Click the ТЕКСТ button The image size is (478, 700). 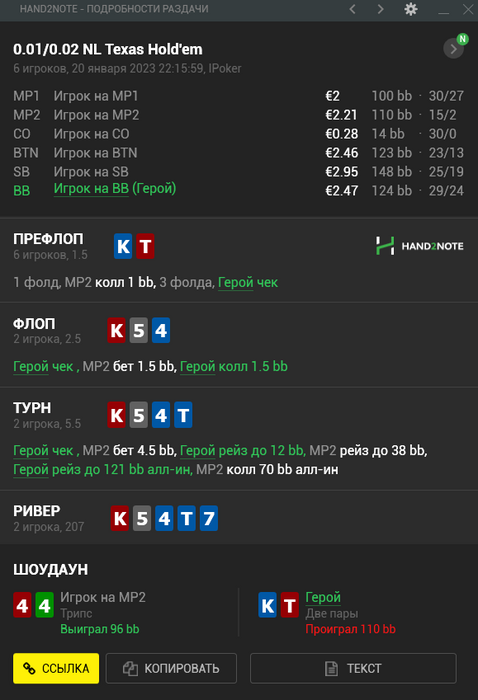[x=353, y=668]
